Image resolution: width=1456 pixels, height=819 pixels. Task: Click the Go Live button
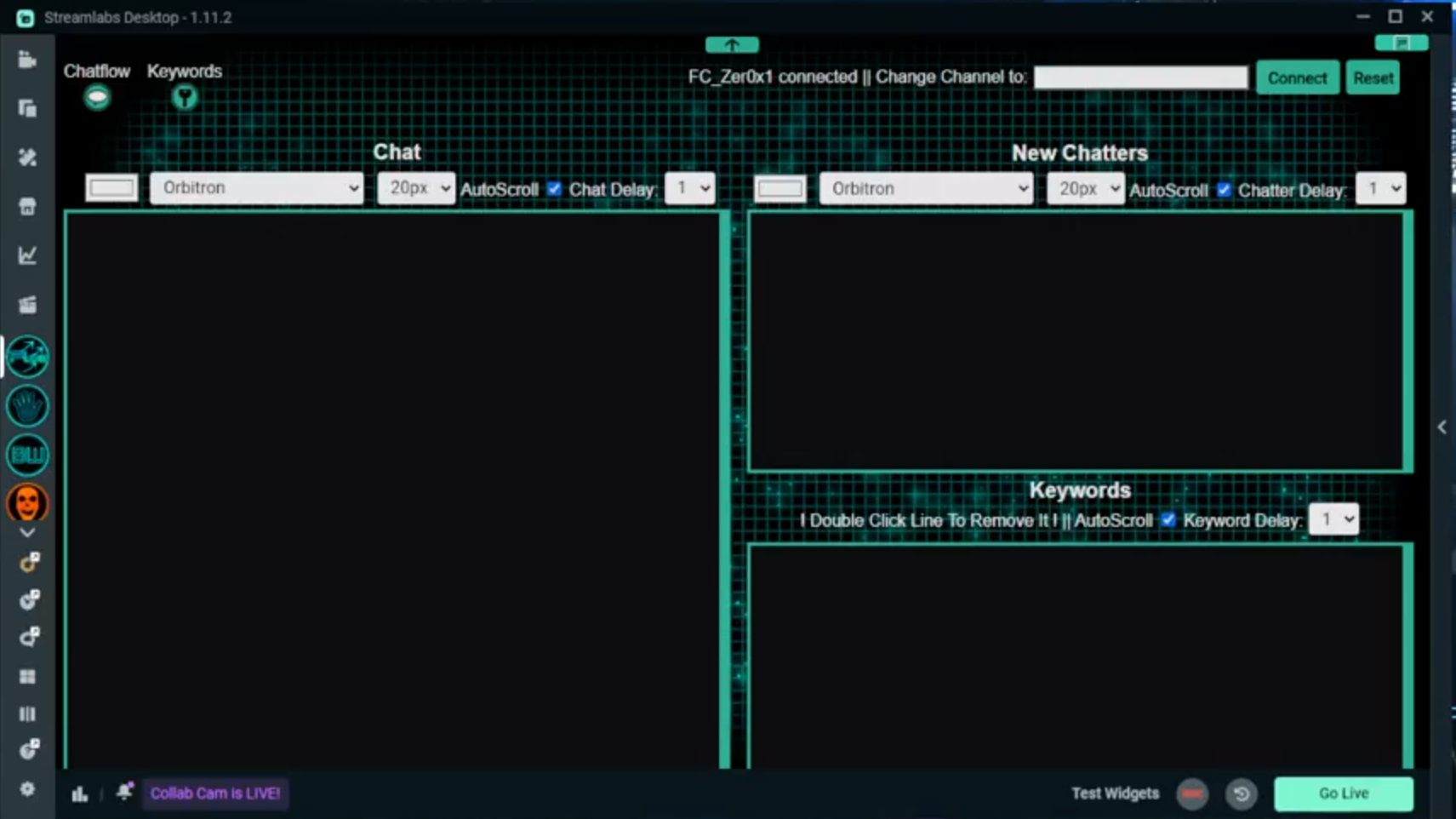(x=1344, y=793)
